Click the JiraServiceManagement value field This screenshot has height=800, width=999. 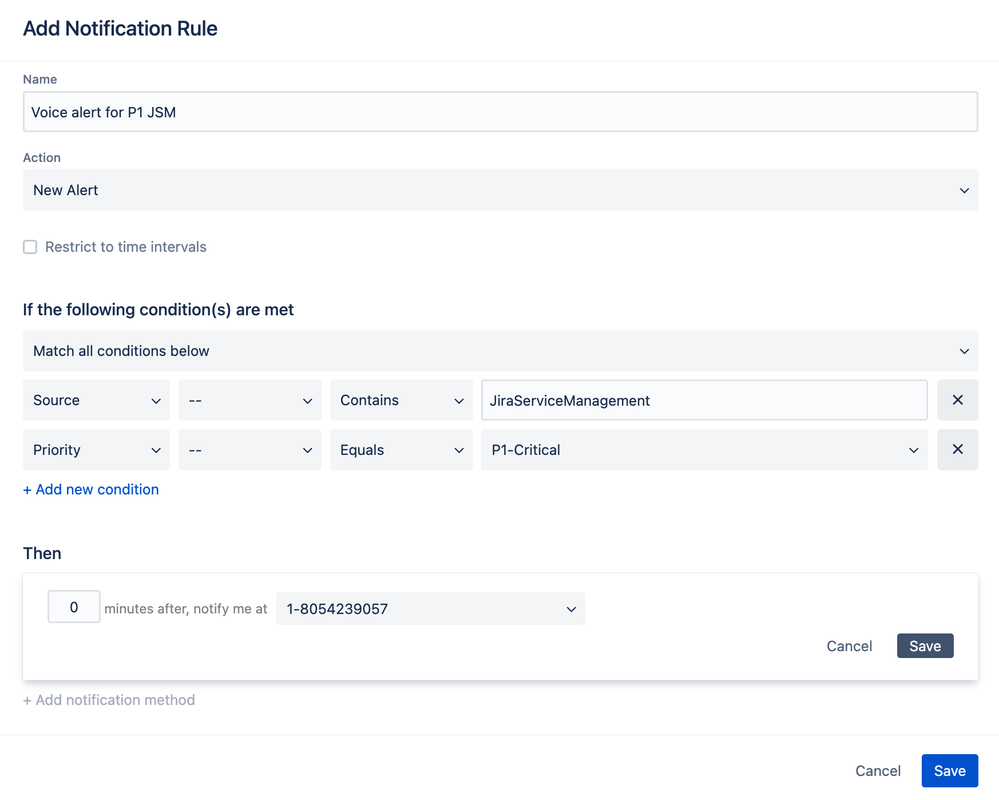704,400
